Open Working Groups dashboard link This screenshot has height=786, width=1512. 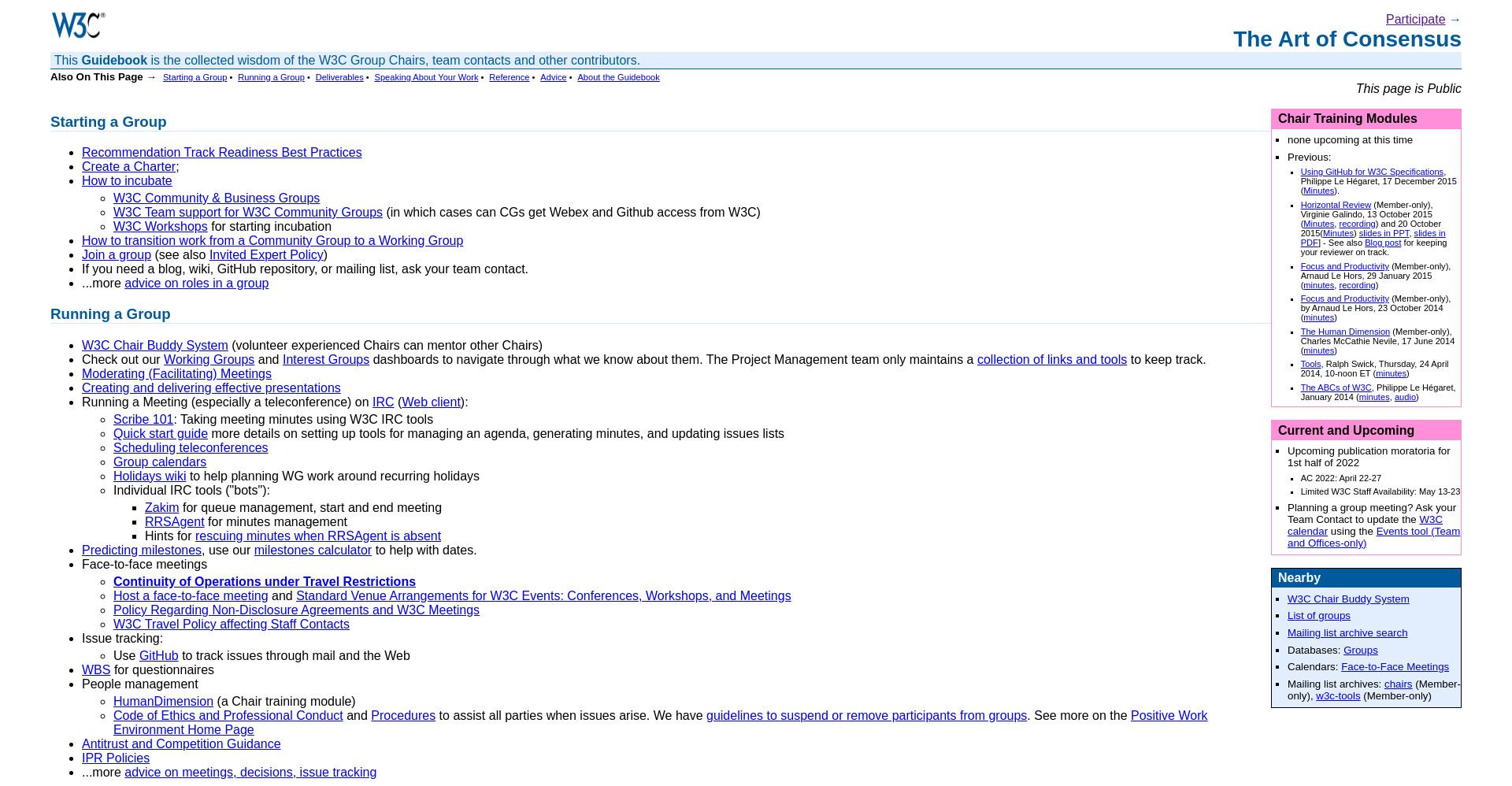(x=209, y=360)
